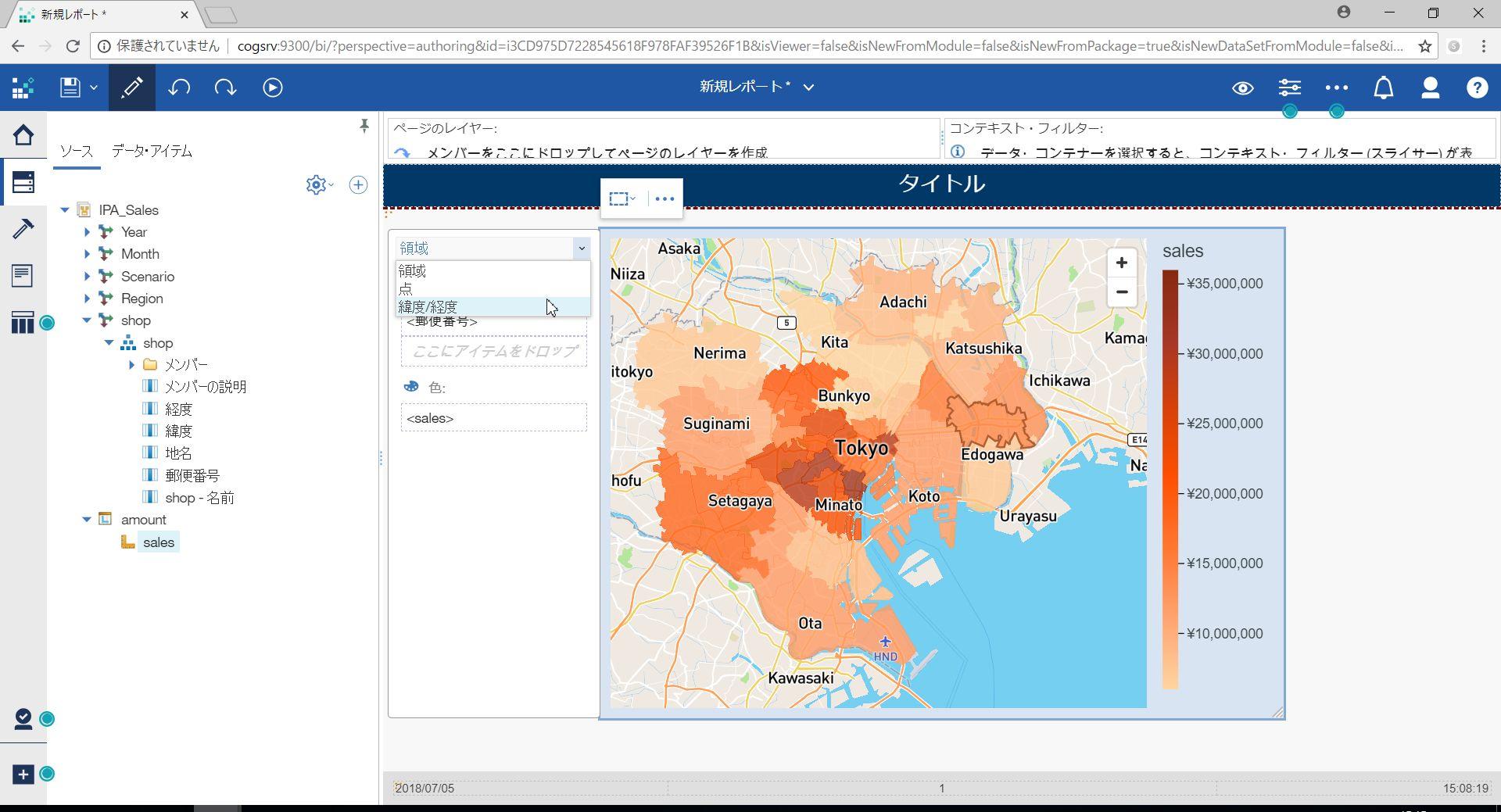The height and width of the screenshot is (812, 1501).
Task: Redo the last action
Action: (x=225, y=88)
